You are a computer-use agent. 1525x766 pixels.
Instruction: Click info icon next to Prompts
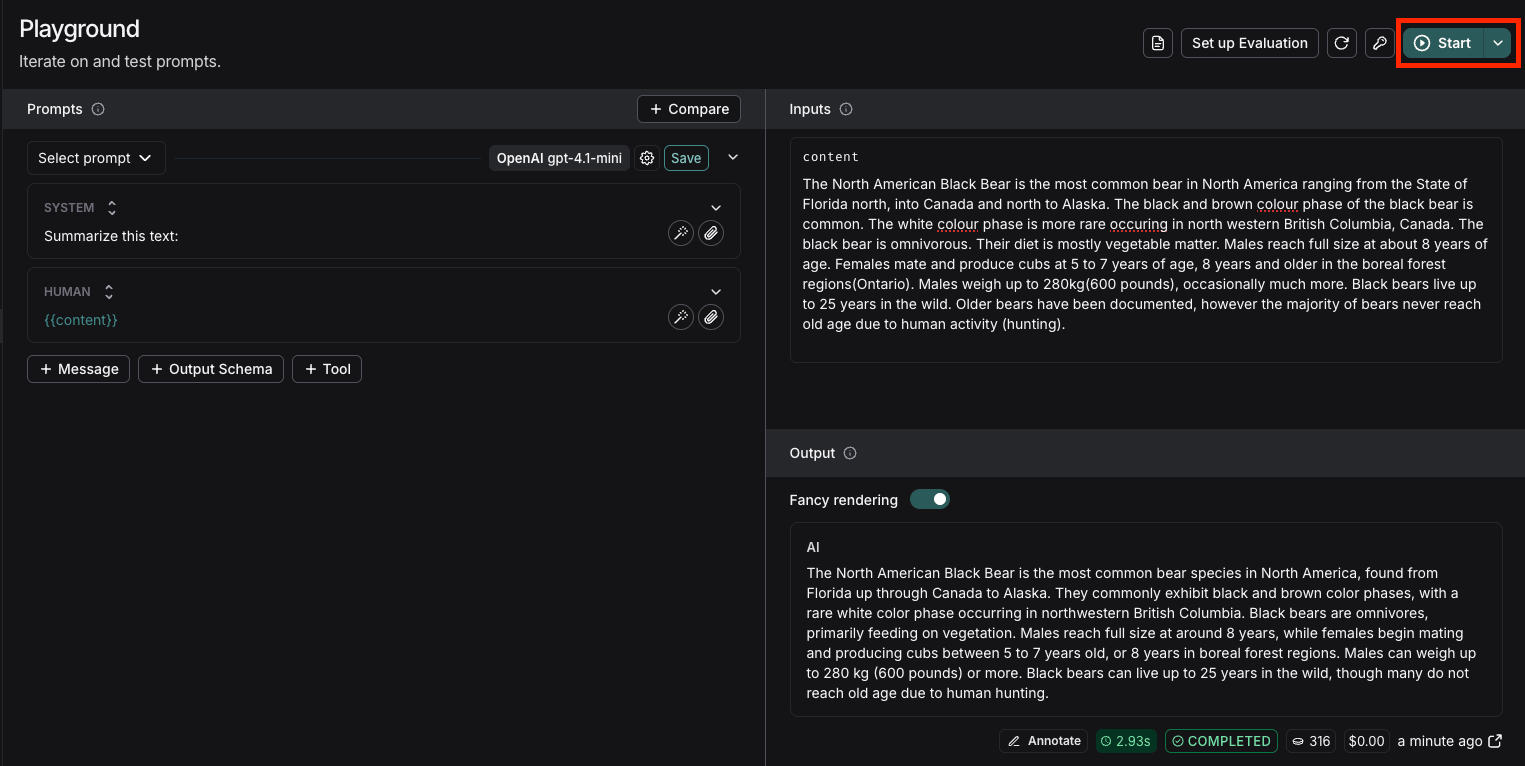pos(98,109)
